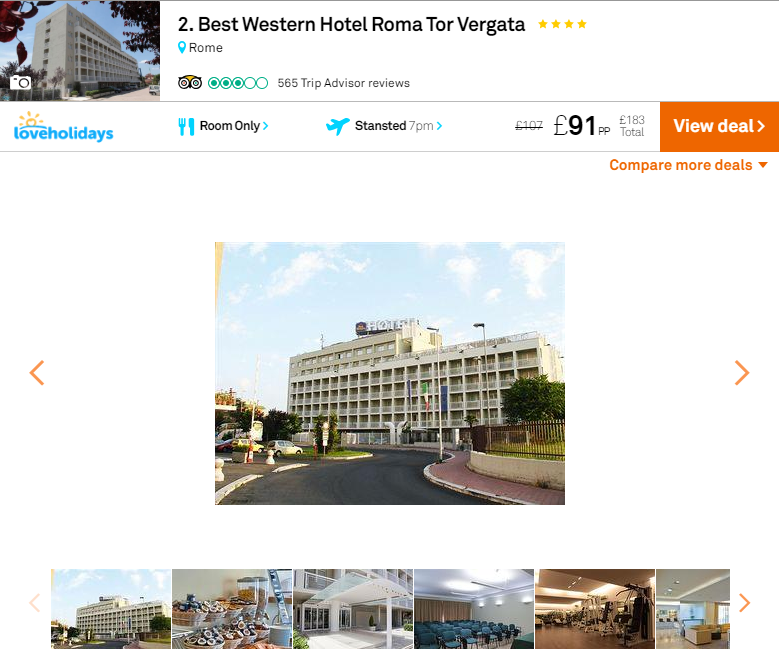This screenshot has height=653, width=779.
Task: Open Room Only board options
Action: [234, 126]
